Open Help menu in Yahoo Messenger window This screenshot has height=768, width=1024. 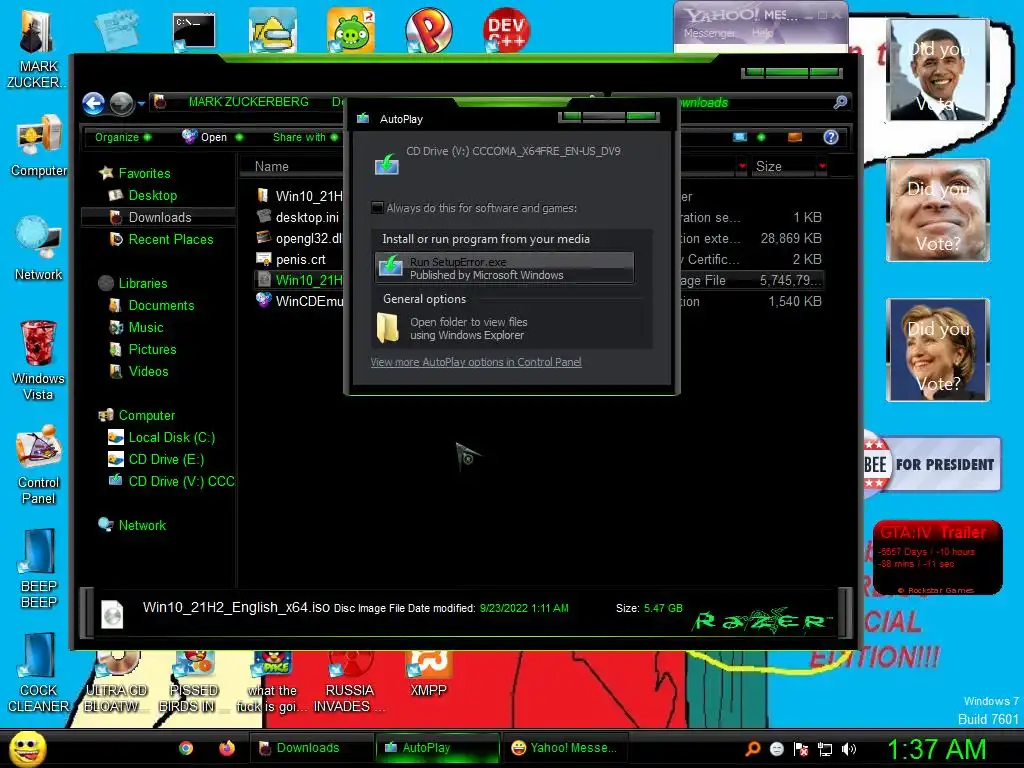click(x=762, y=33)
